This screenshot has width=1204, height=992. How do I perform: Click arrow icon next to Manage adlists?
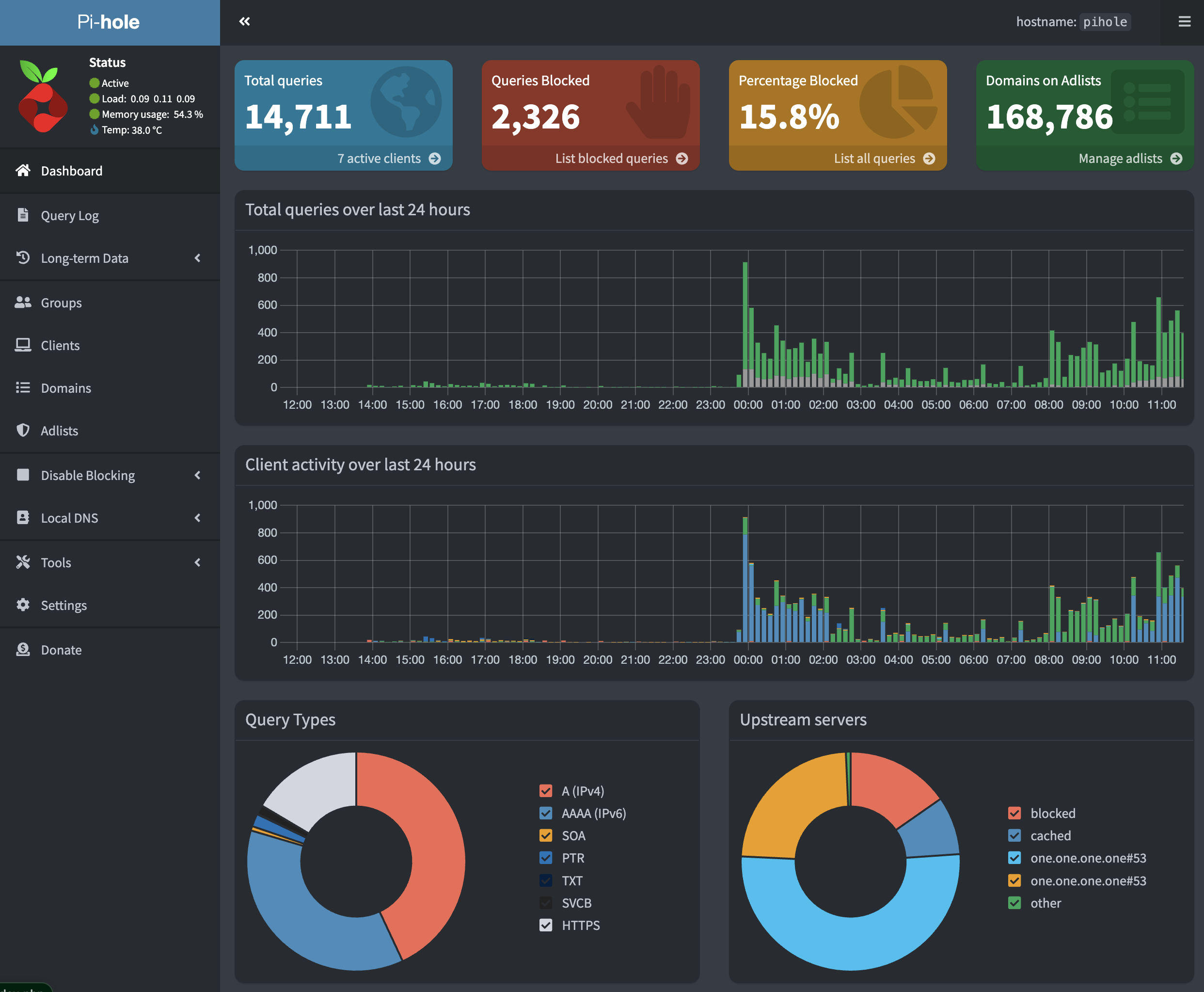point(1176,158)
